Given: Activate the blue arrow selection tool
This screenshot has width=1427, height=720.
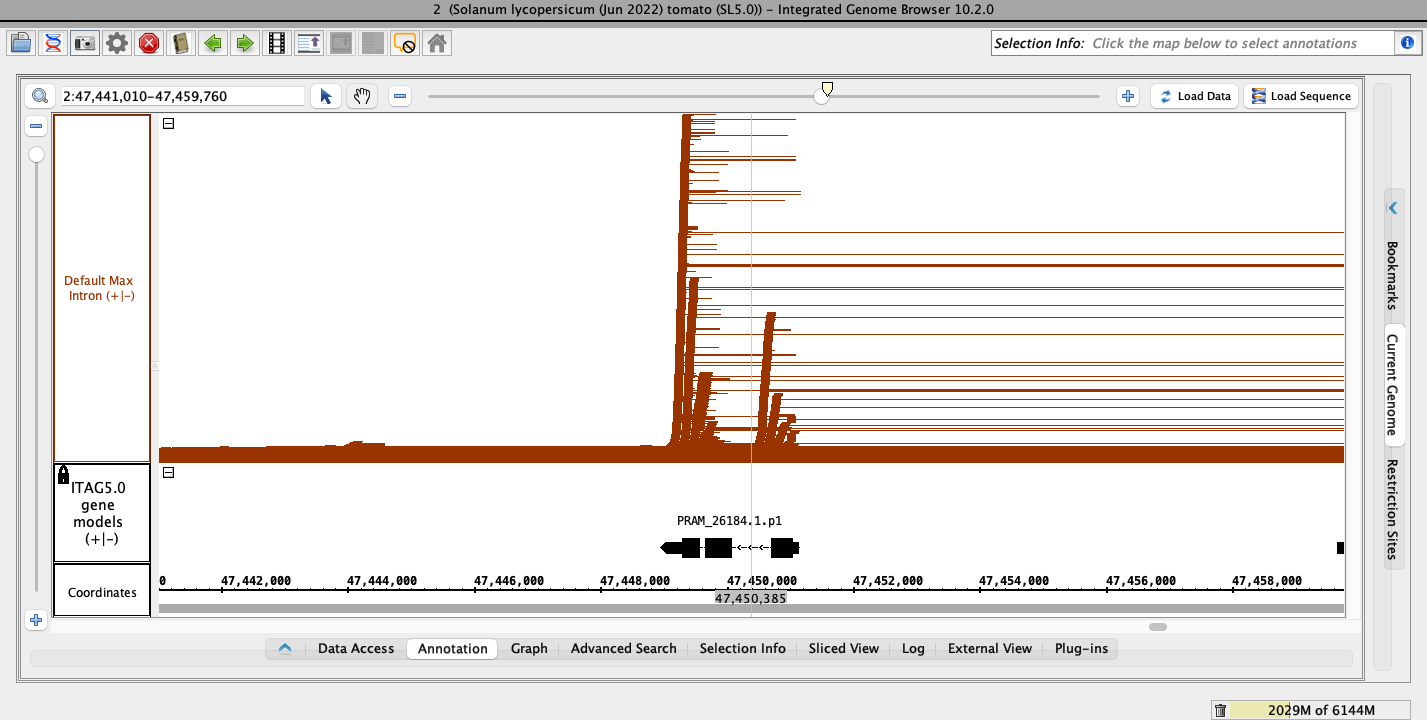Looking at the screenshot, I should [325, 96].
